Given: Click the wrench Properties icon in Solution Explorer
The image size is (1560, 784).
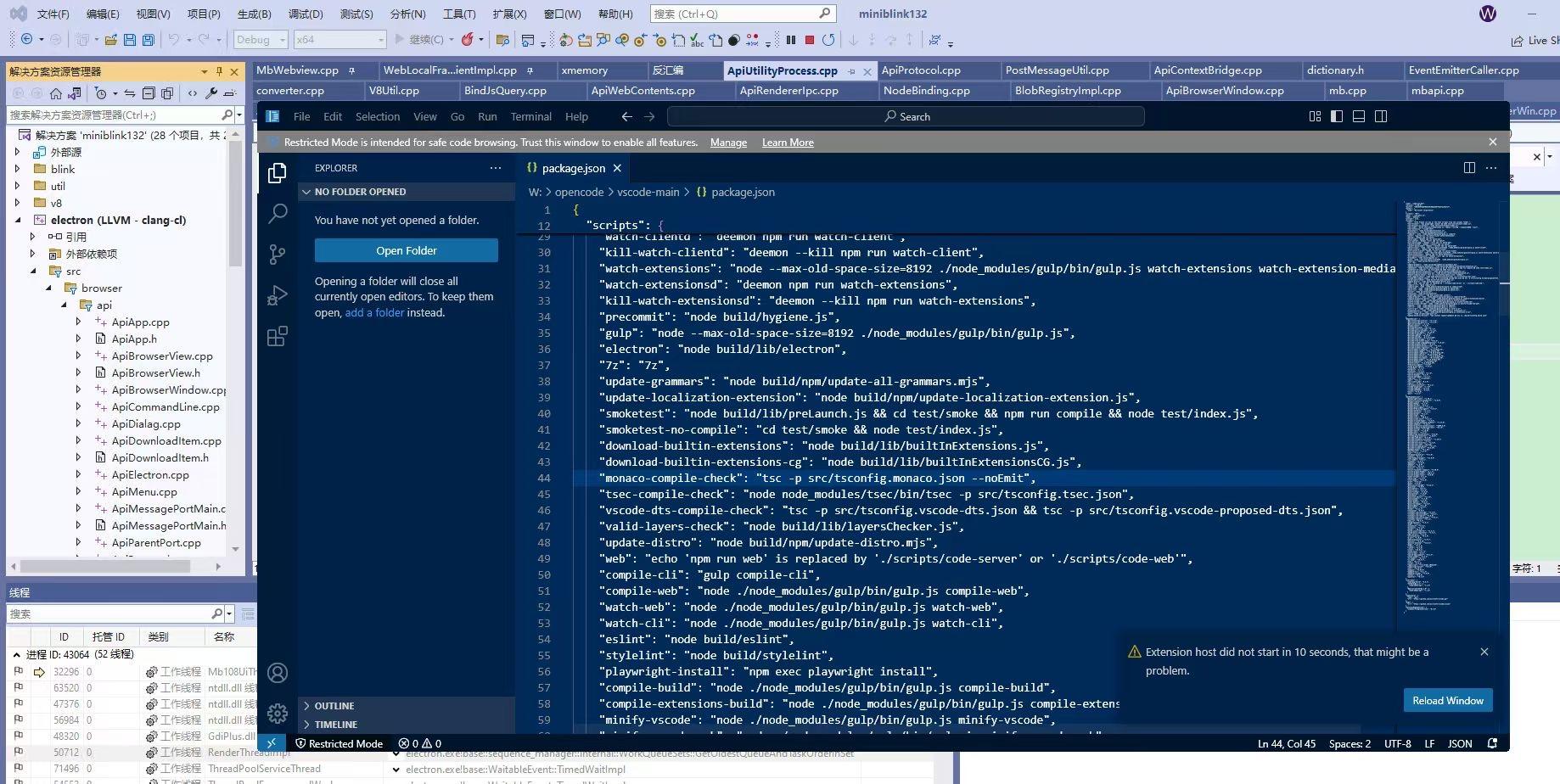Looking at the screenshot, I should pos(211,93).
